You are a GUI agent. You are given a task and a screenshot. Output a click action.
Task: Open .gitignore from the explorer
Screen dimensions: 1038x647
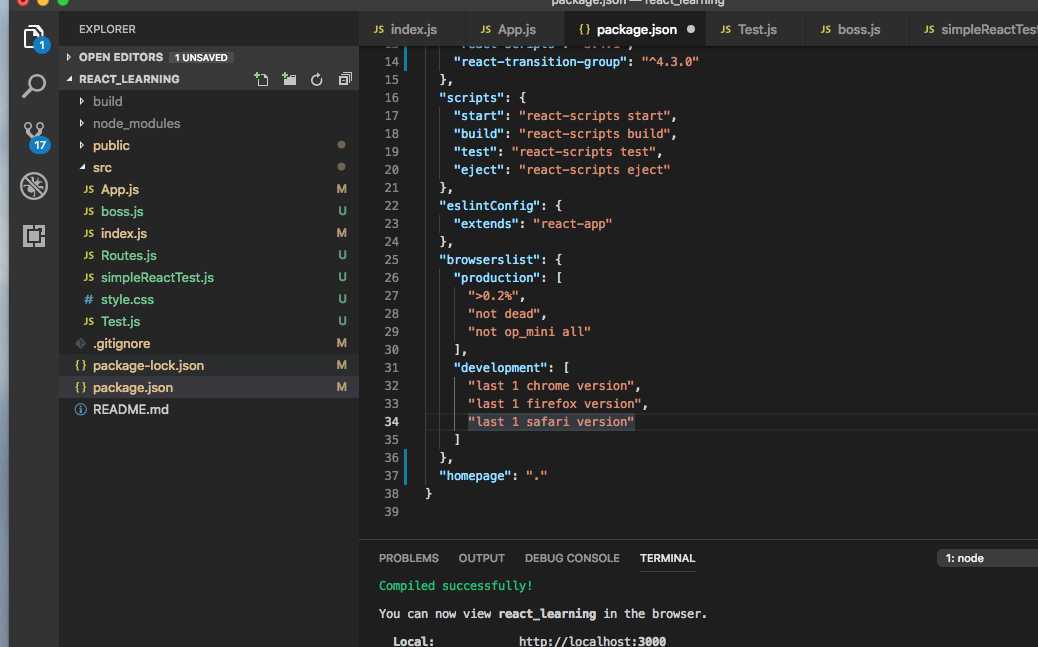[x=121, y=343]
